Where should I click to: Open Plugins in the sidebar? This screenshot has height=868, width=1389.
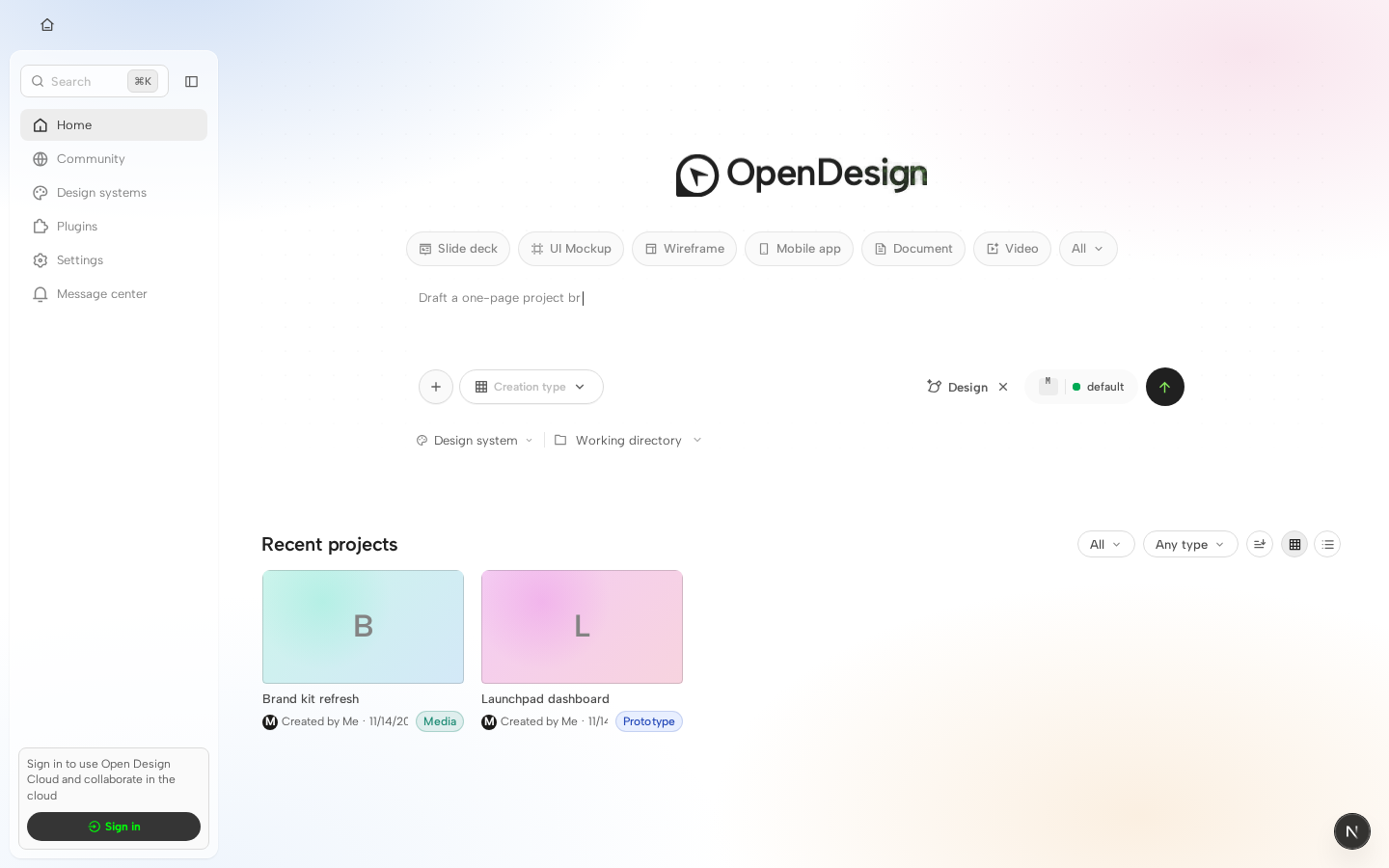click(x=114, y=227)
